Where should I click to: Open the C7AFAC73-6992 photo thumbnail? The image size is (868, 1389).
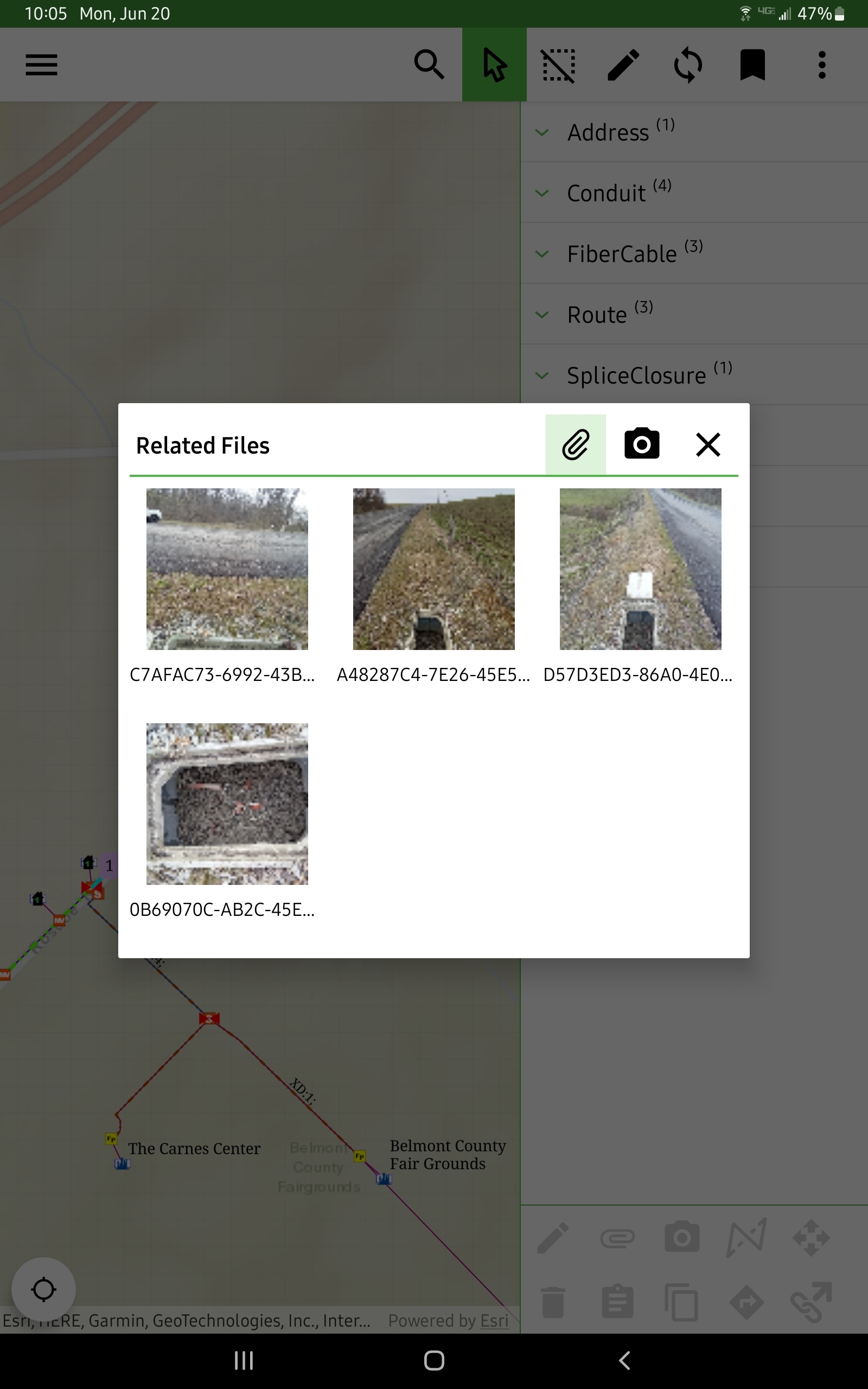pos(227,569)
